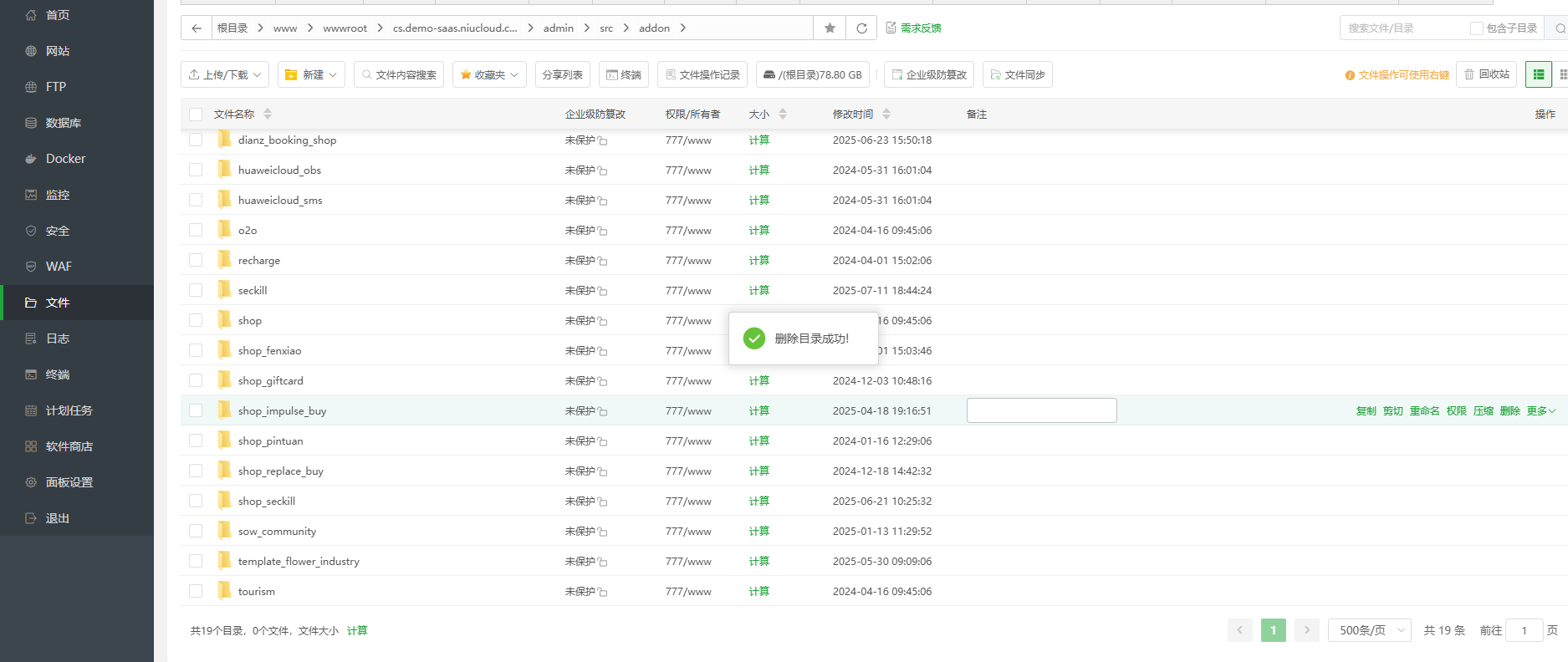This screenshot has height=662, width=1568.
Task: Click the 软件商店 grid icon in sidebar
Action: click(31, 446)
